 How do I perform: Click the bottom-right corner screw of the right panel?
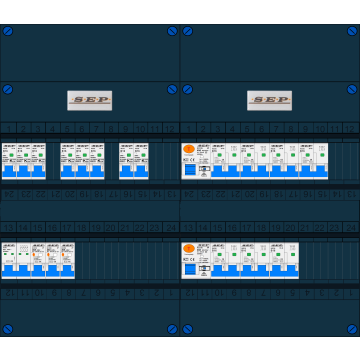(x=352, y=329)
